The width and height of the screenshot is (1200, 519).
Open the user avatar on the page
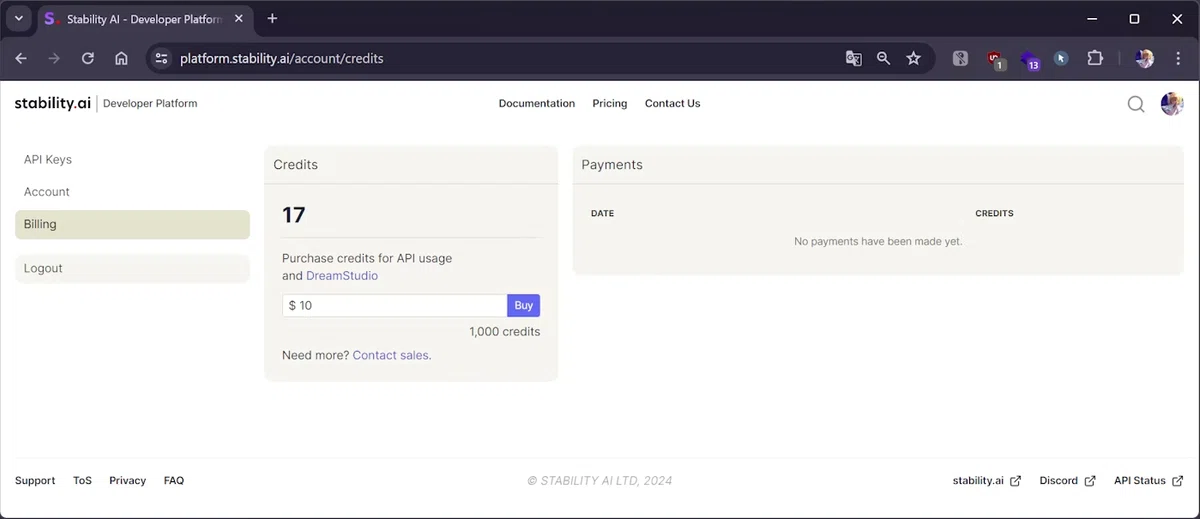[x=1172, y=104]
